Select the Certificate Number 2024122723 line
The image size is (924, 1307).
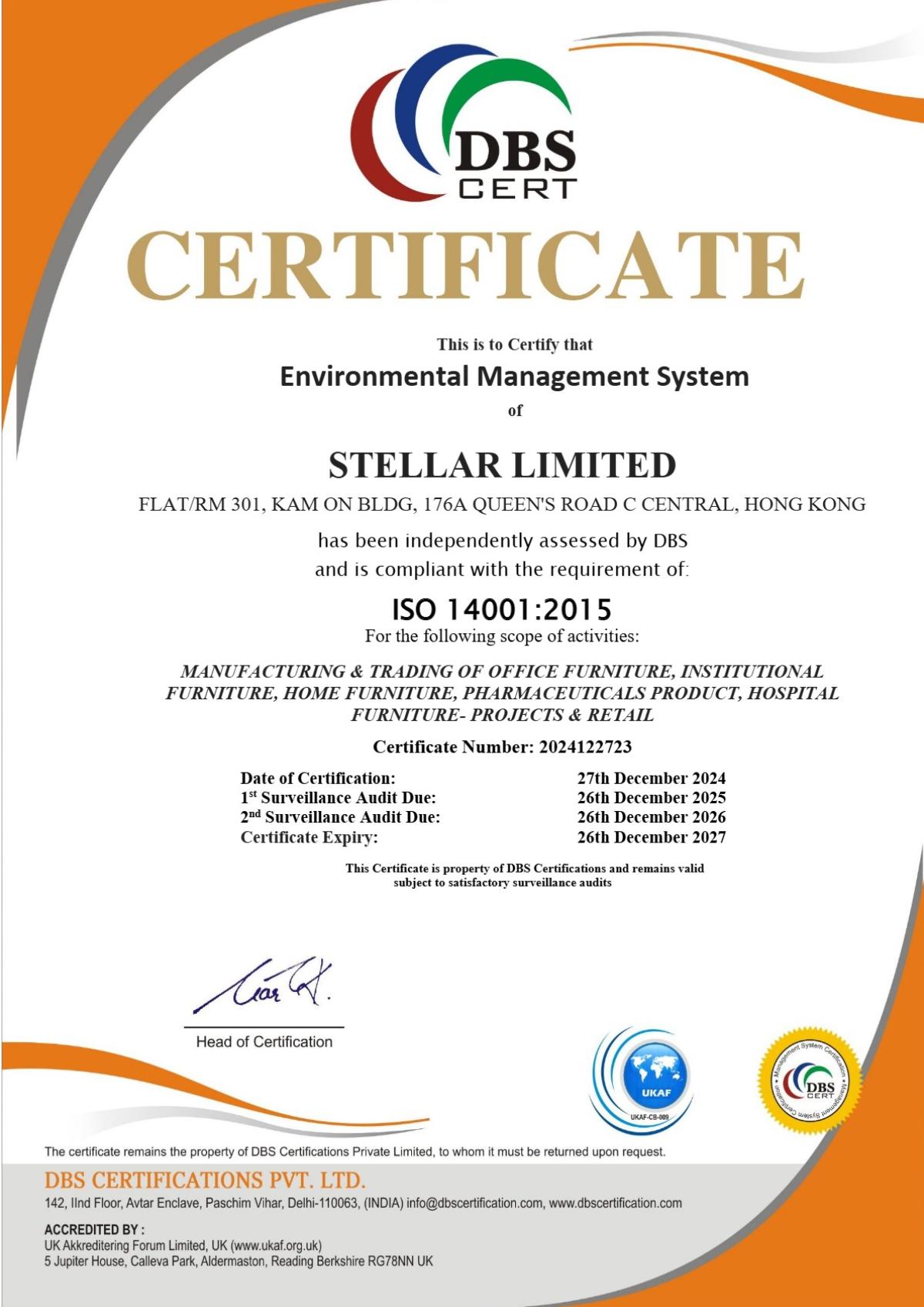pos(502,746)
